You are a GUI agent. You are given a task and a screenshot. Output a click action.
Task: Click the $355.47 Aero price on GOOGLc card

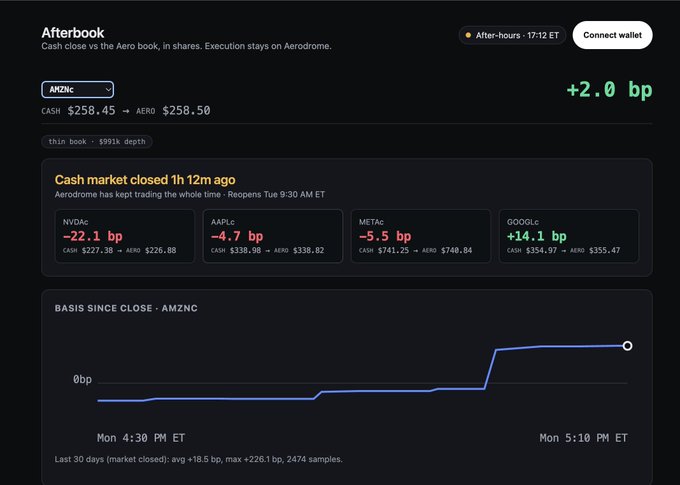click(605, 250)
